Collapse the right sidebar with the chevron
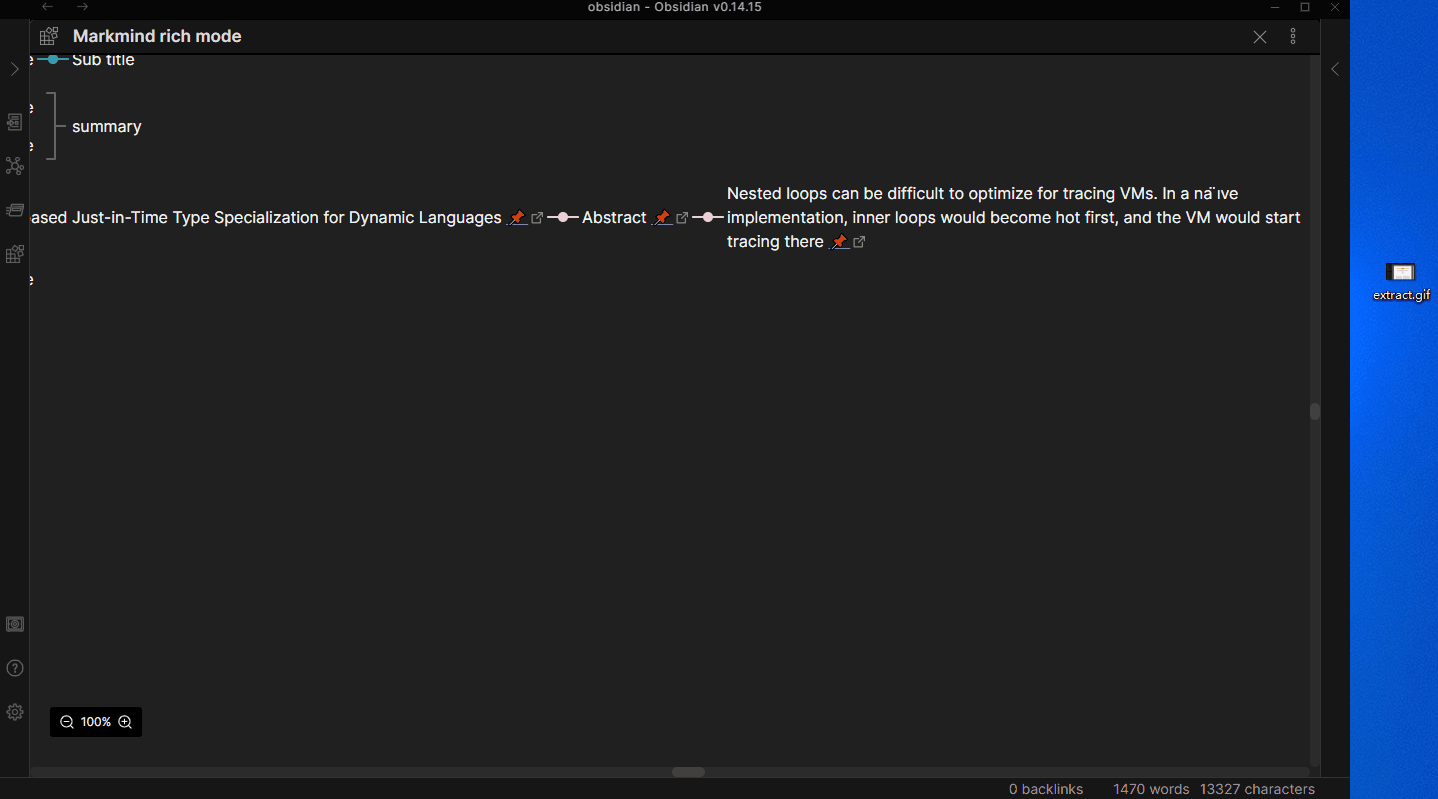Viewport: 1438px width, 799px height. 1335,69
